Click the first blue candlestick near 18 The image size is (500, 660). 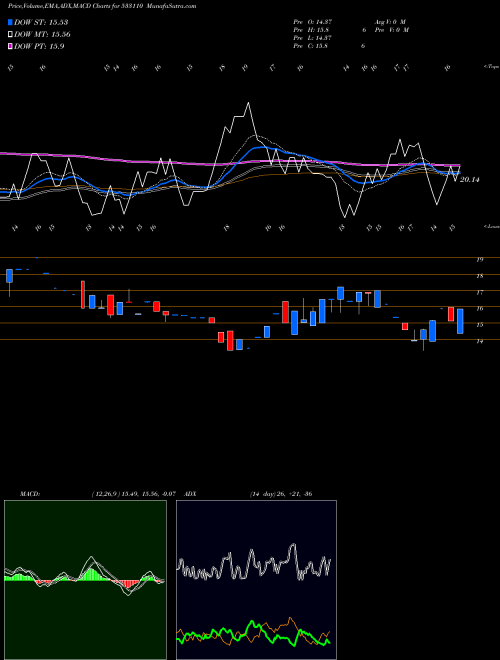click(x=9, y=276)
